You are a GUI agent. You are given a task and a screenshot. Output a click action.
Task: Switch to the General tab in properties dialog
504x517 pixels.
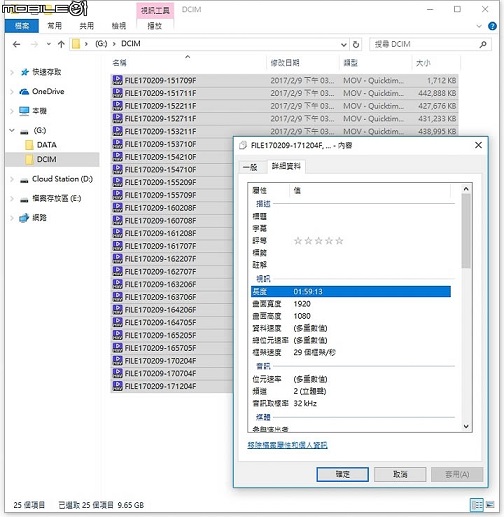pos(250,167)
